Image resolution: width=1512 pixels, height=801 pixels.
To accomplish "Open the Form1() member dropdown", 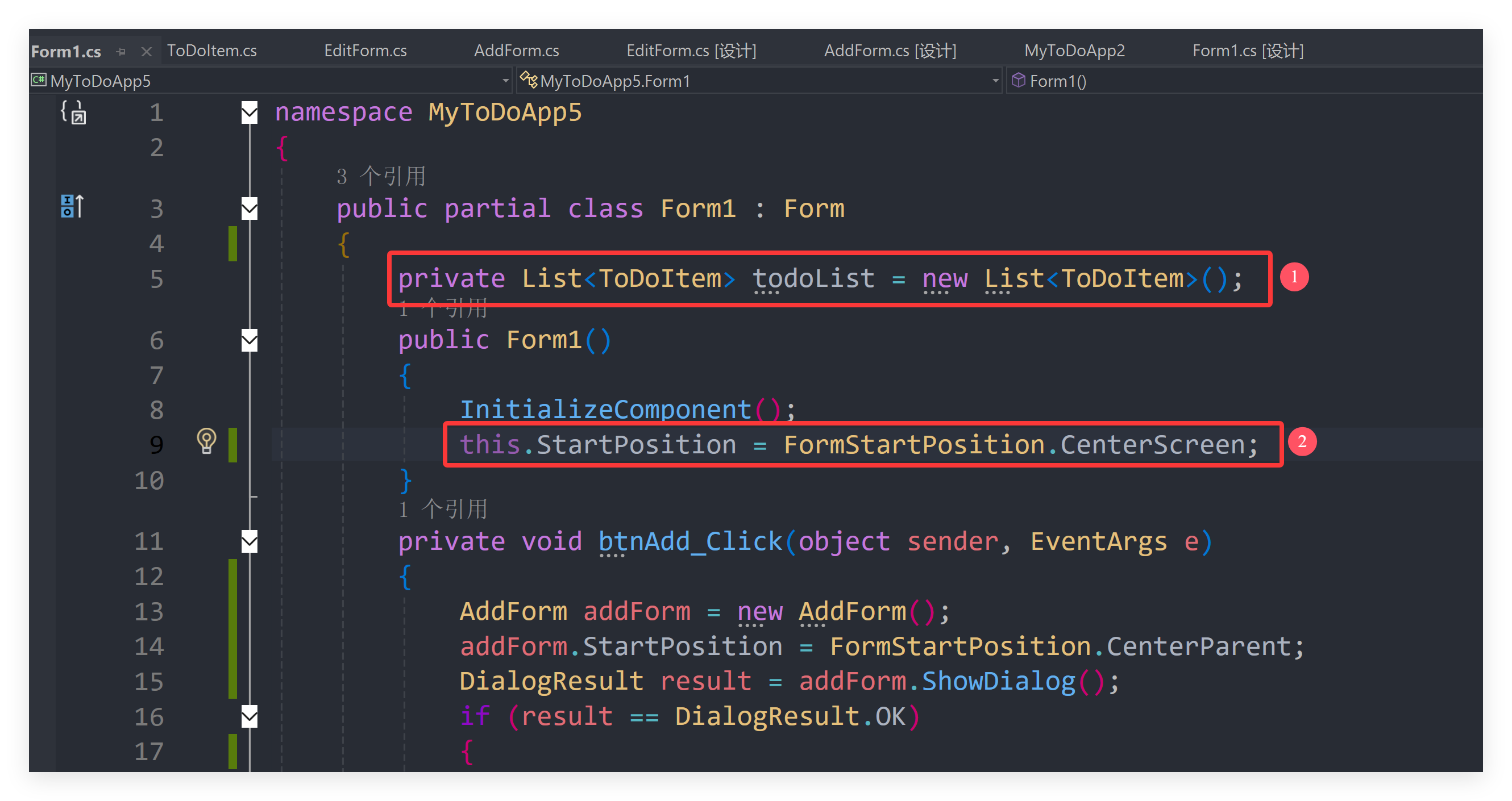I will 1244,81.
